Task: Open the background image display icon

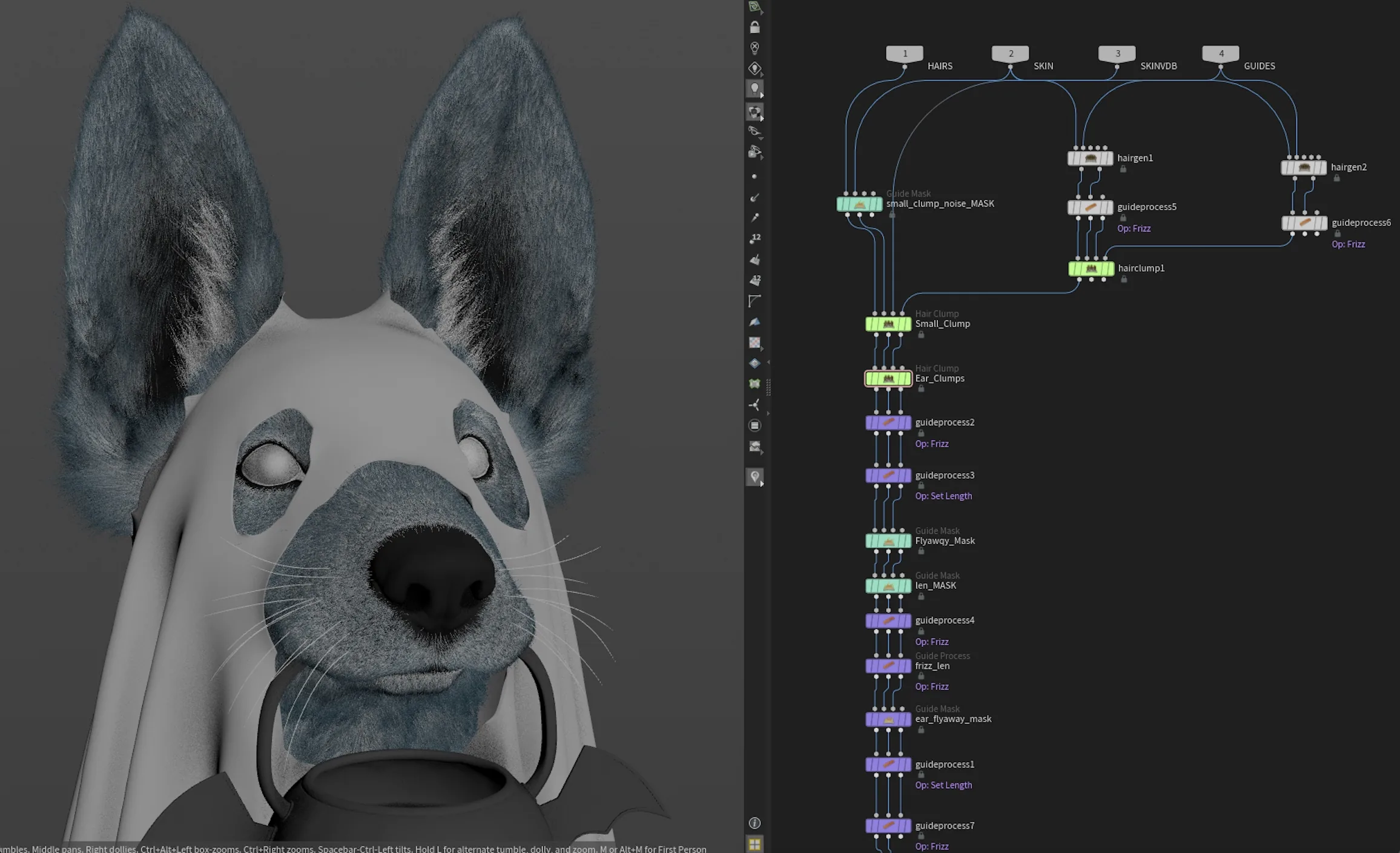Action: pyautogui.click(x=754, y=446)
